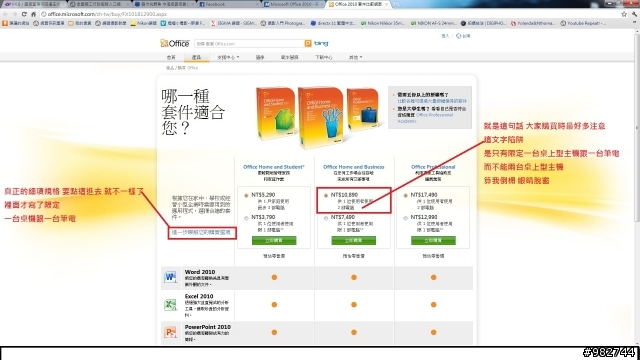Viewport: 640px width, 360px height.
Task: Switch to the Facebook browser tab
Action: click(x=229, y=4)
